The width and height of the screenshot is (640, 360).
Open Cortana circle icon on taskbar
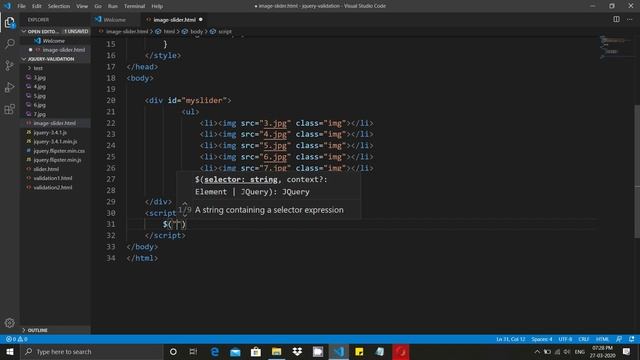point(173,351)
